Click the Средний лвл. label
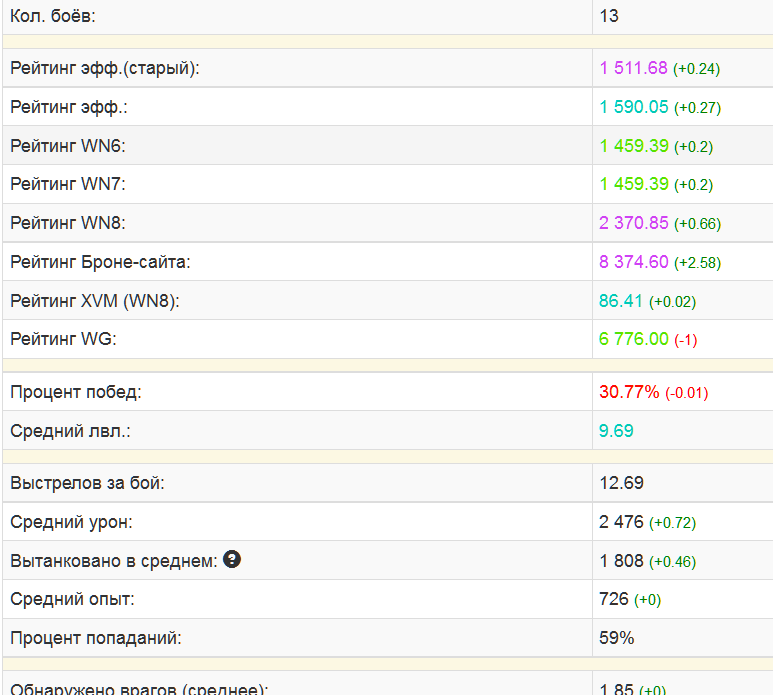This screenshot has height=695, width=773. (x=70, y=431)
